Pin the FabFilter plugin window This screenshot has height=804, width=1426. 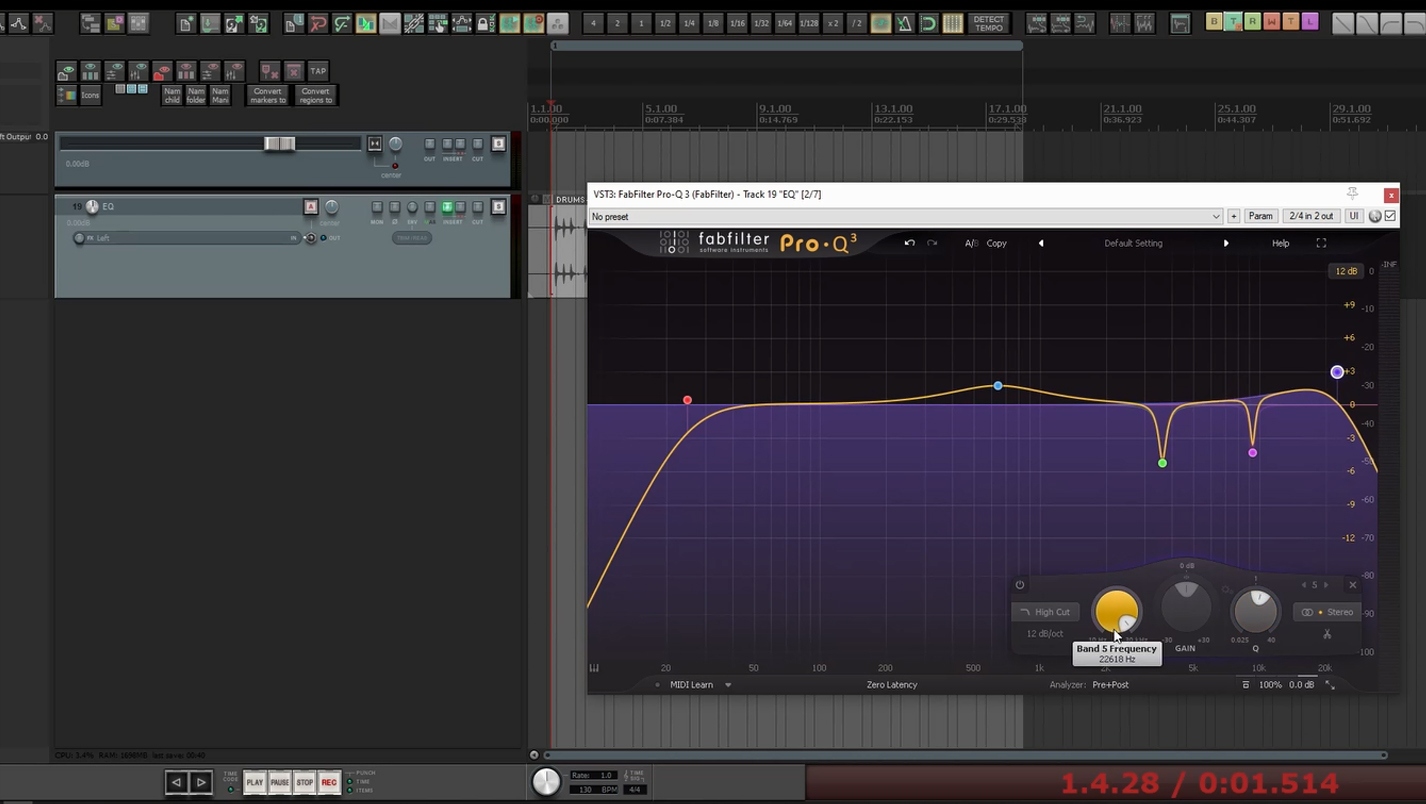[1352, 194]
